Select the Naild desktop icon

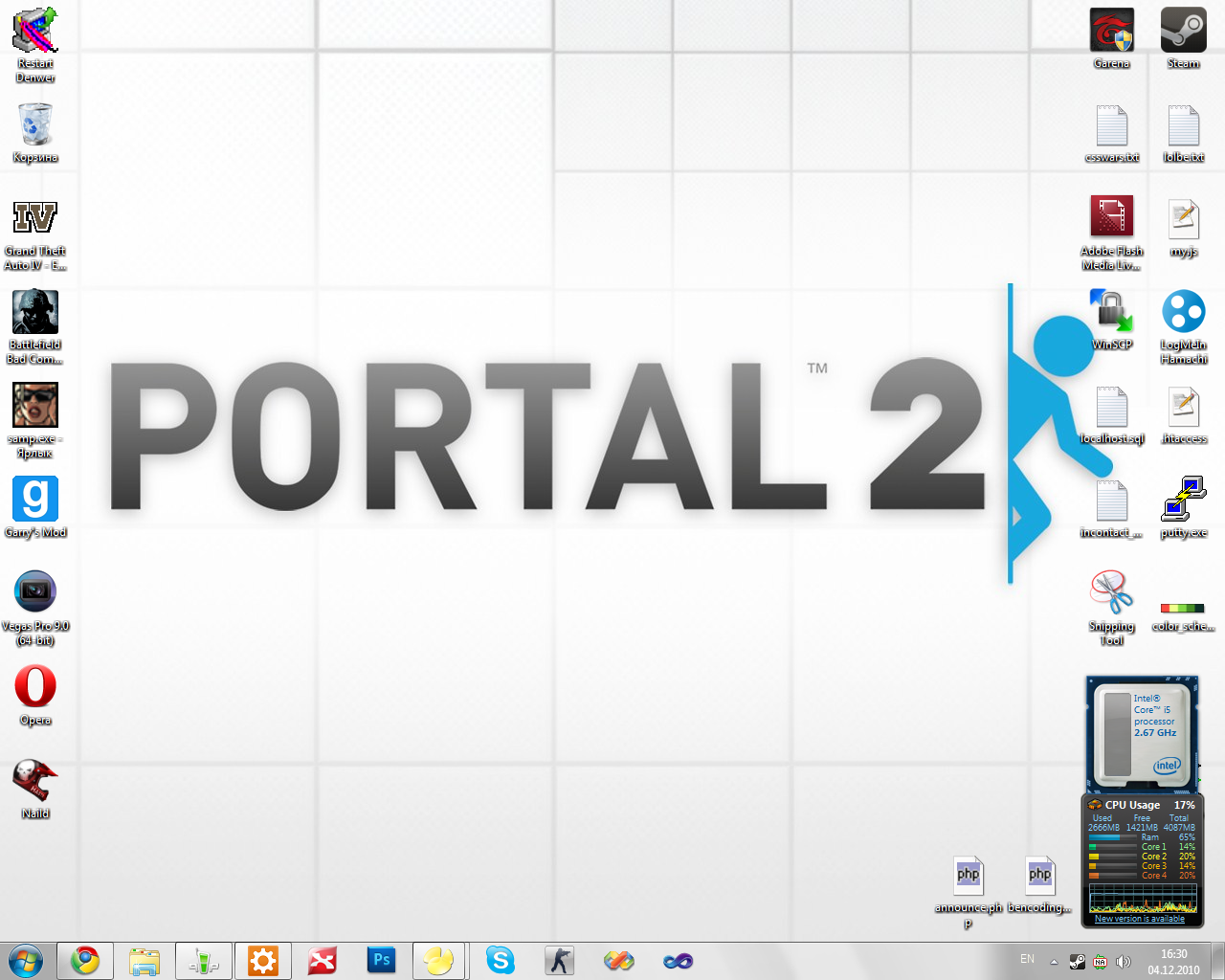35,790
